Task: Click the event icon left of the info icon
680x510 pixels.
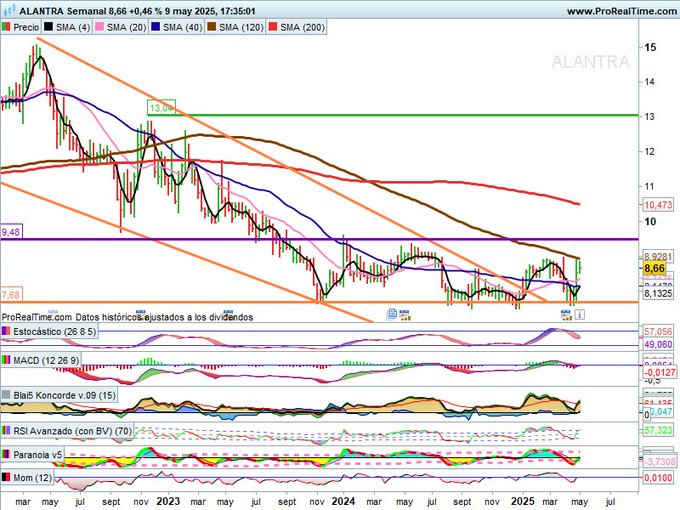Action: 566,314
